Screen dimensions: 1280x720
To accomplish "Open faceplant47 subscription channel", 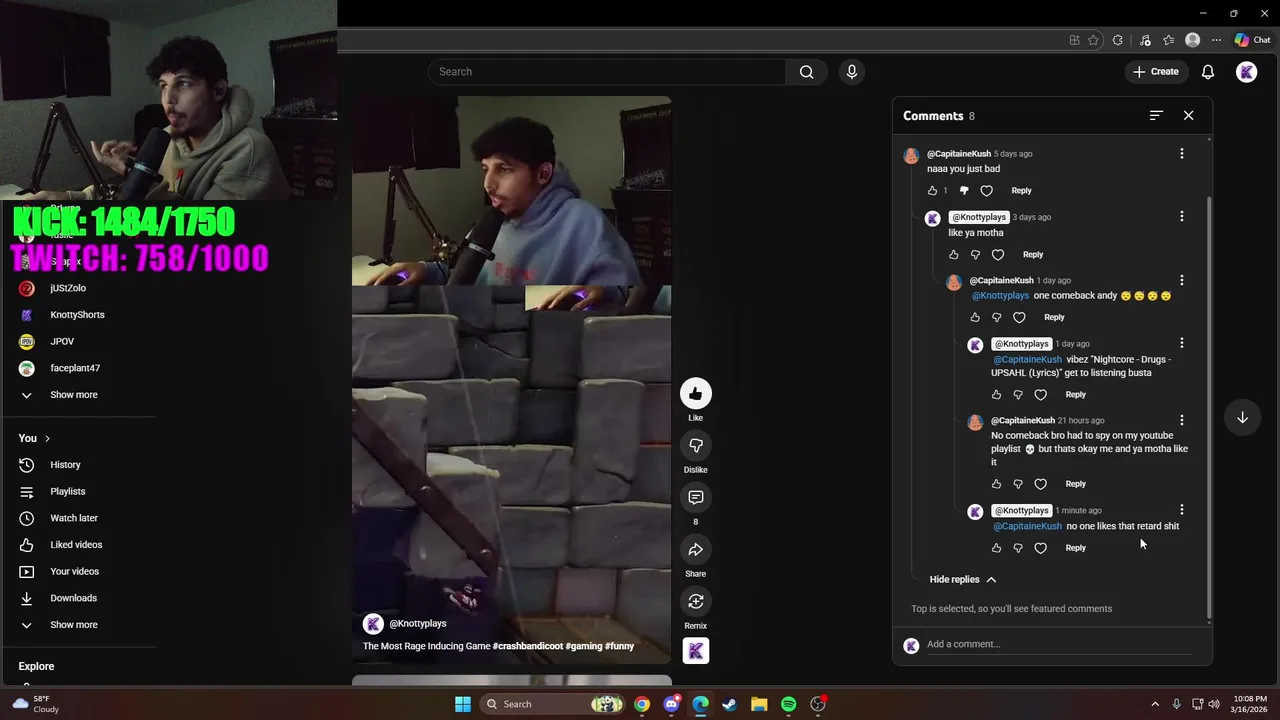I will coord(75,368).
